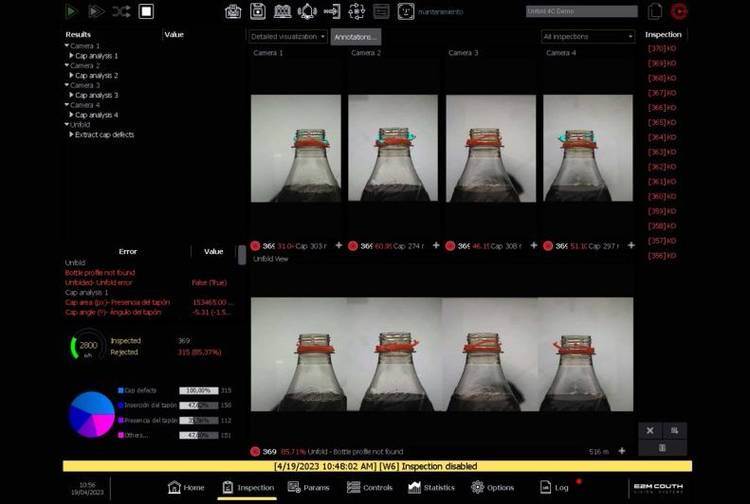The height and width of the screenshot is (504, 750).
Task: Switch to the Params tab
Action: point(308,487)
